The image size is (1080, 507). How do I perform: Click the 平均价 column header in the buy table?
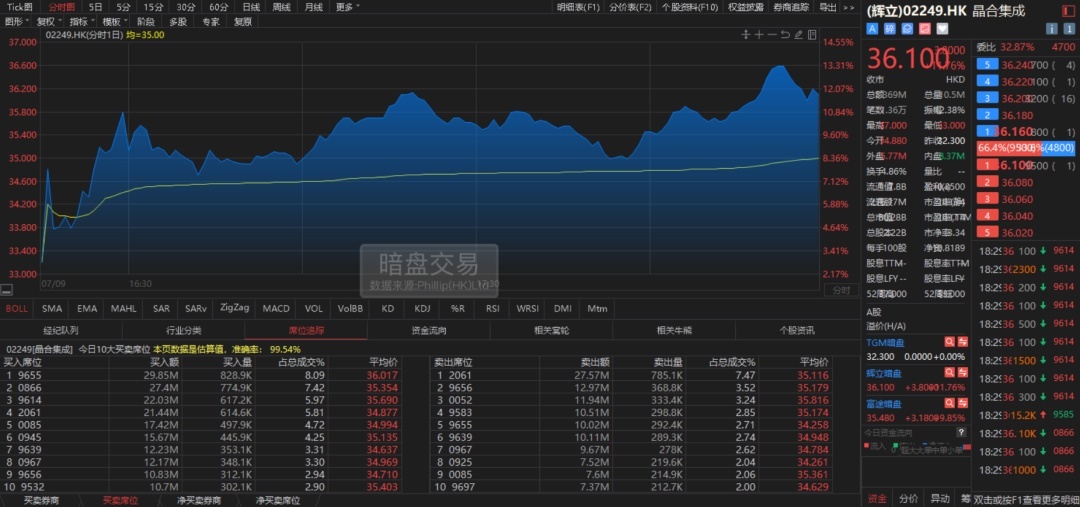(x=383, y=362)
